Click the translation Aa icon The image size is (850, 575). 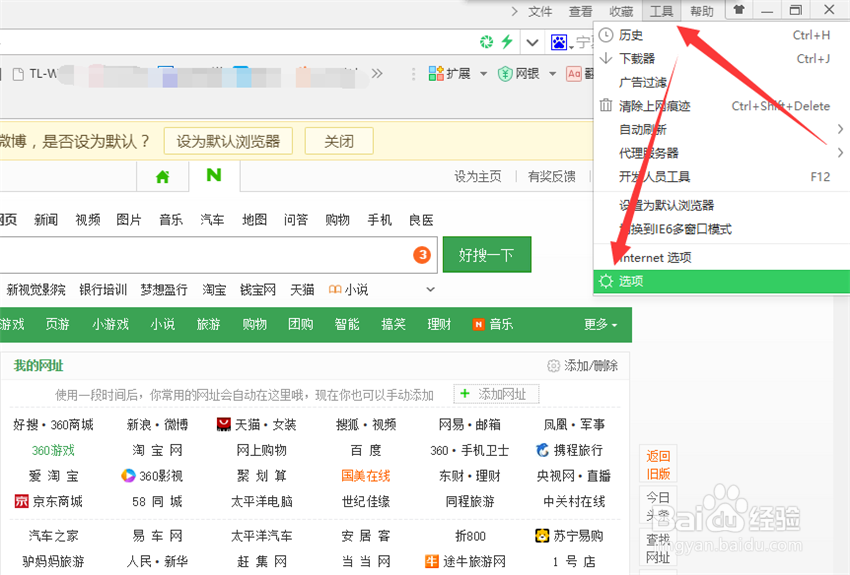pyautogui.click(x=574, y=74)
